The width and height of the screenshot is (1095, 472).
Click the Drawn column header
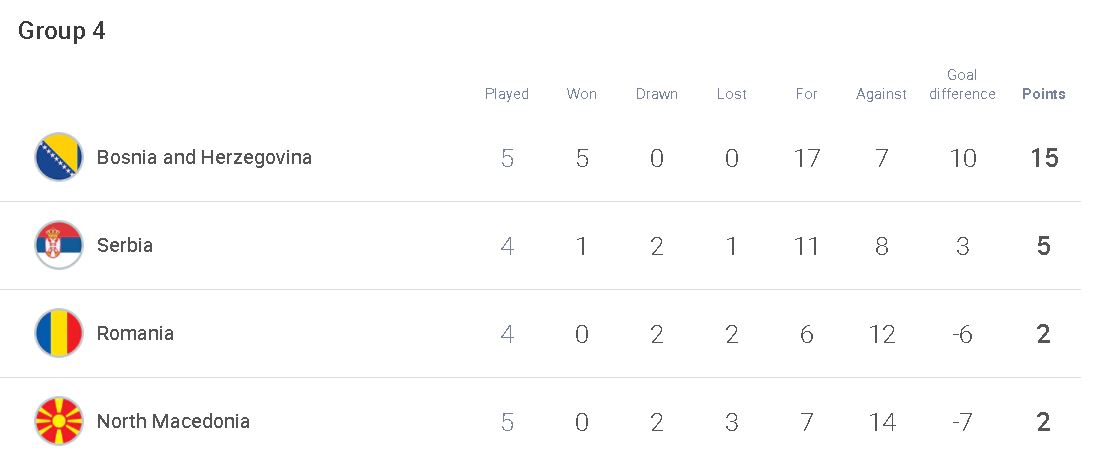tap(656, 94)
